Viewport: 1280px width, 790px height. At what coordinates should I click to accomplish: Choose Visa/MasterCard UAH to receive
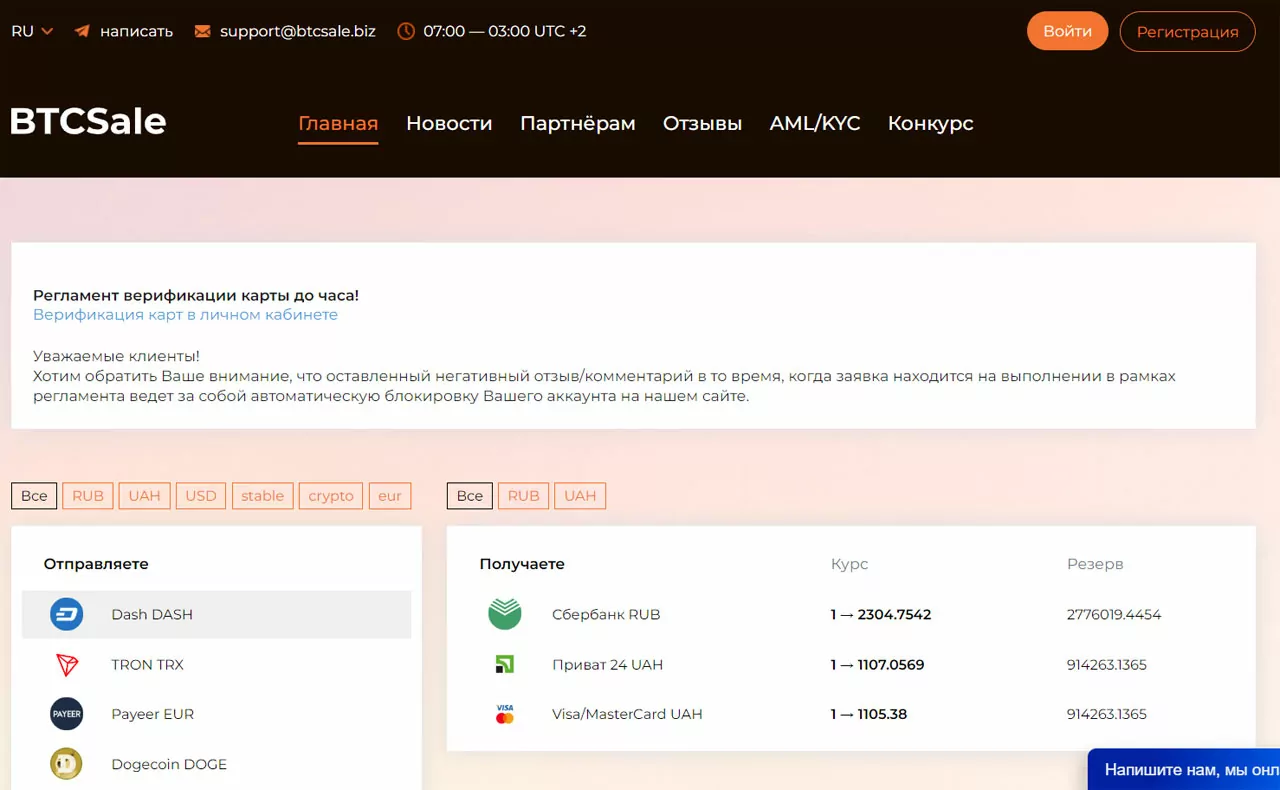[x=627, y=714]
